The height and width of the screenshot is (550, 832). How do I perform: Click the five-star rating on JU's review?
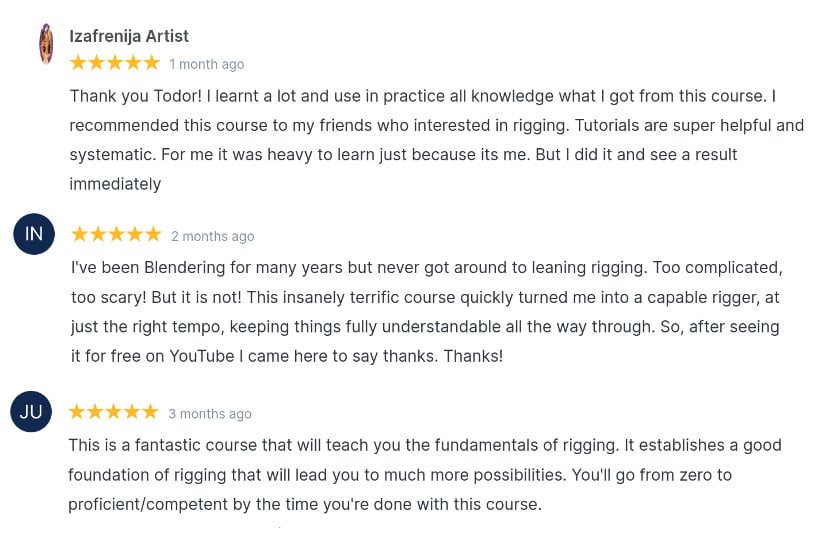pyautogui.click(x=113, y=412)
